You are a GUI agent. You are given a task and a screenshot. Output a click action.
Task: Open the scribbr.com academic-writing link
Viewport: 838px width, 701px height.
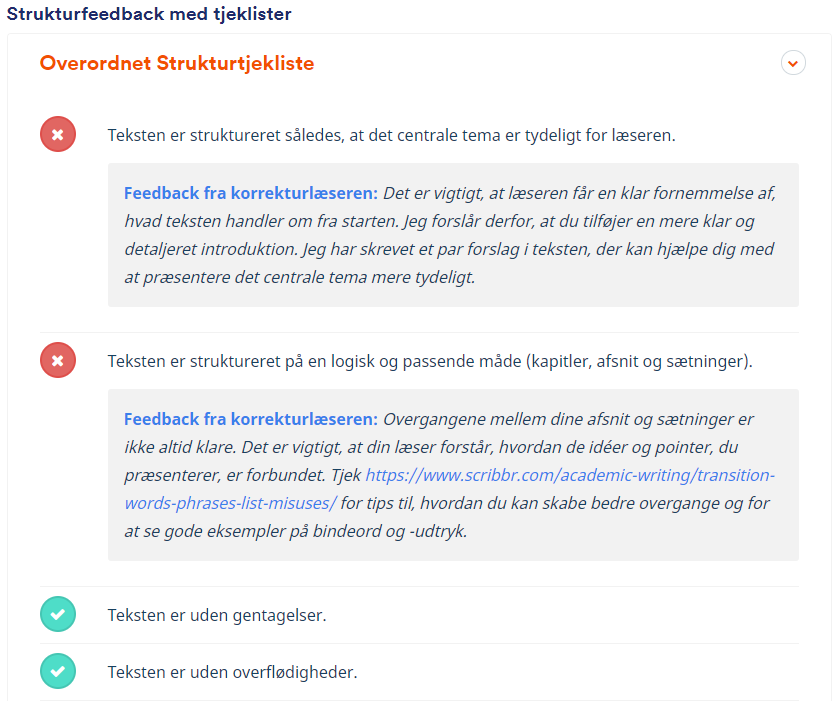570,475
